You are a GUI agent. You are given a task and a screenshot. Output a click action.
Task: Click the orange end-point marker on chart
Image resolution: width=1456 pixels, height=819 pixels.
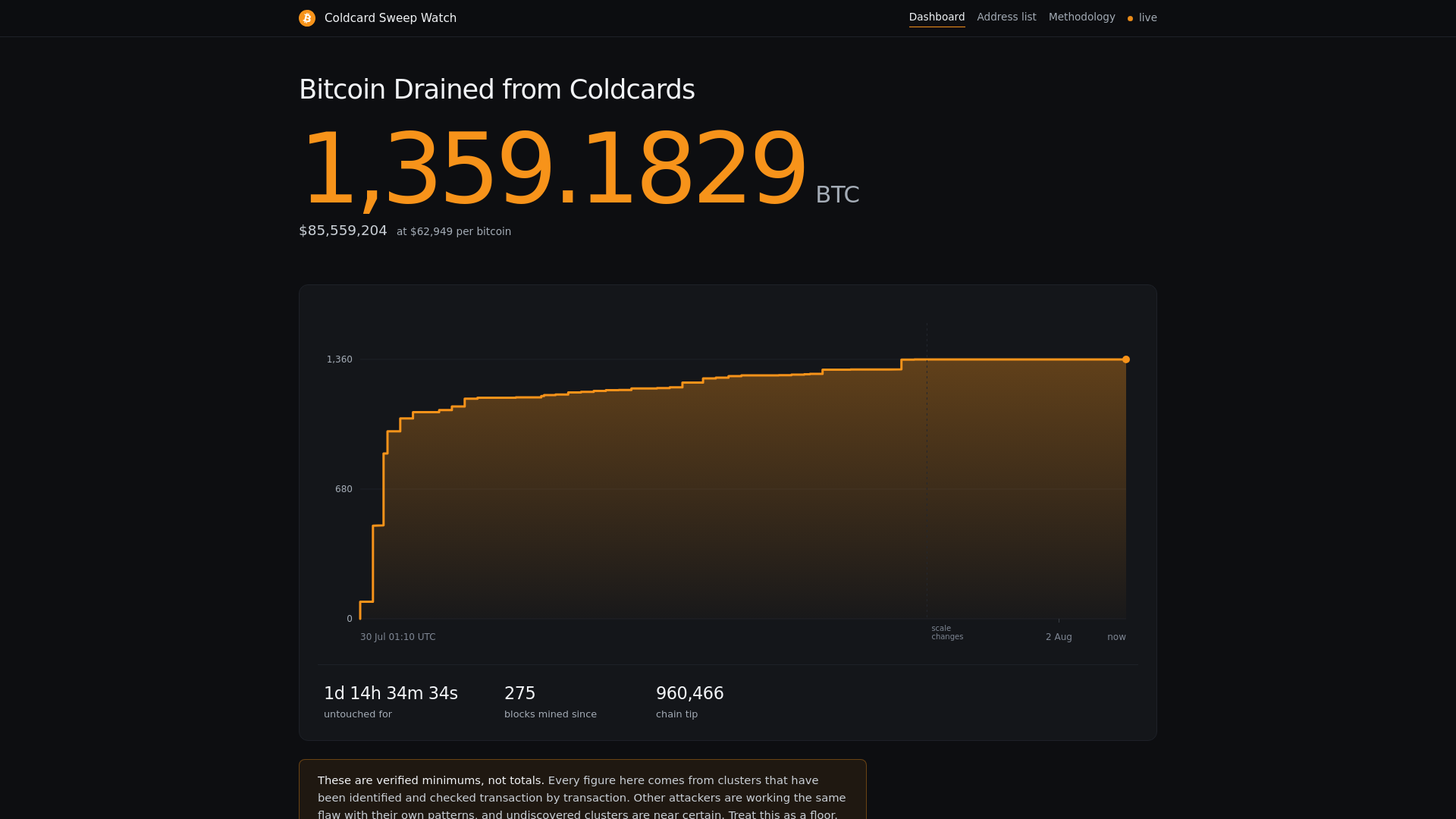click(1126, 359)
